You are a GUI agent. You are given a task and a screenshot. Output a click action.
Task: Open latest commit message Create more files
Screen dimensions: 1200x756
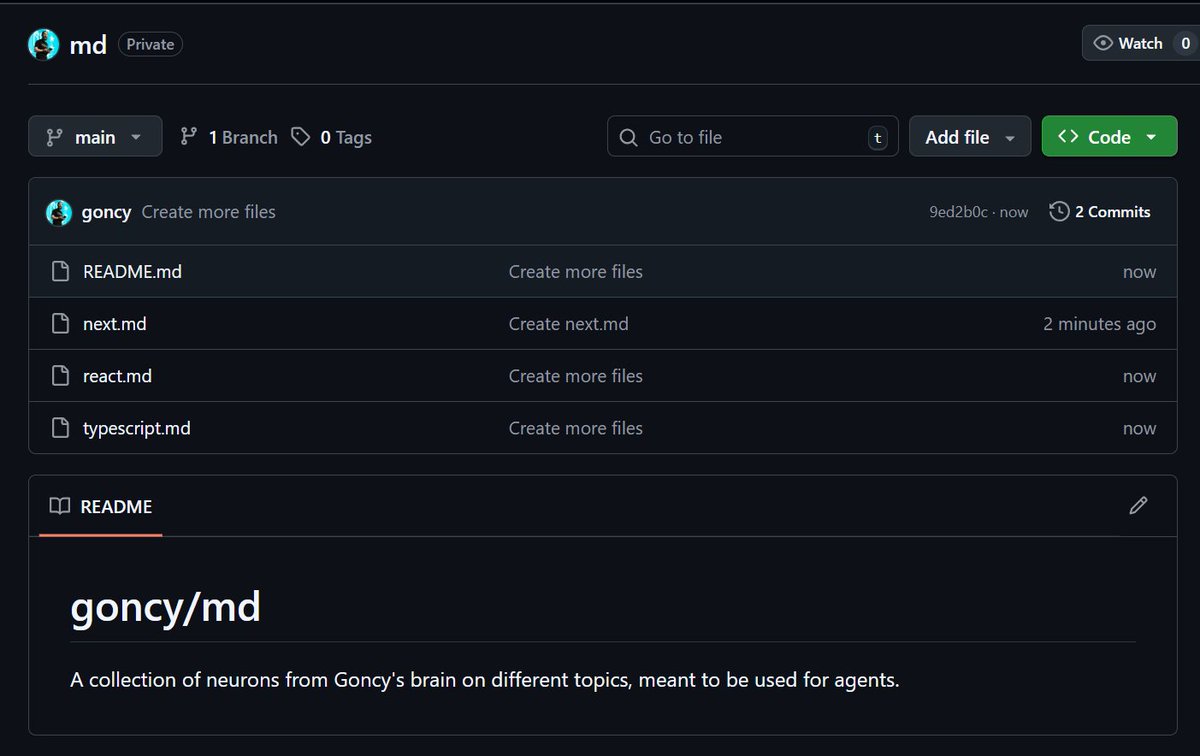208,212
